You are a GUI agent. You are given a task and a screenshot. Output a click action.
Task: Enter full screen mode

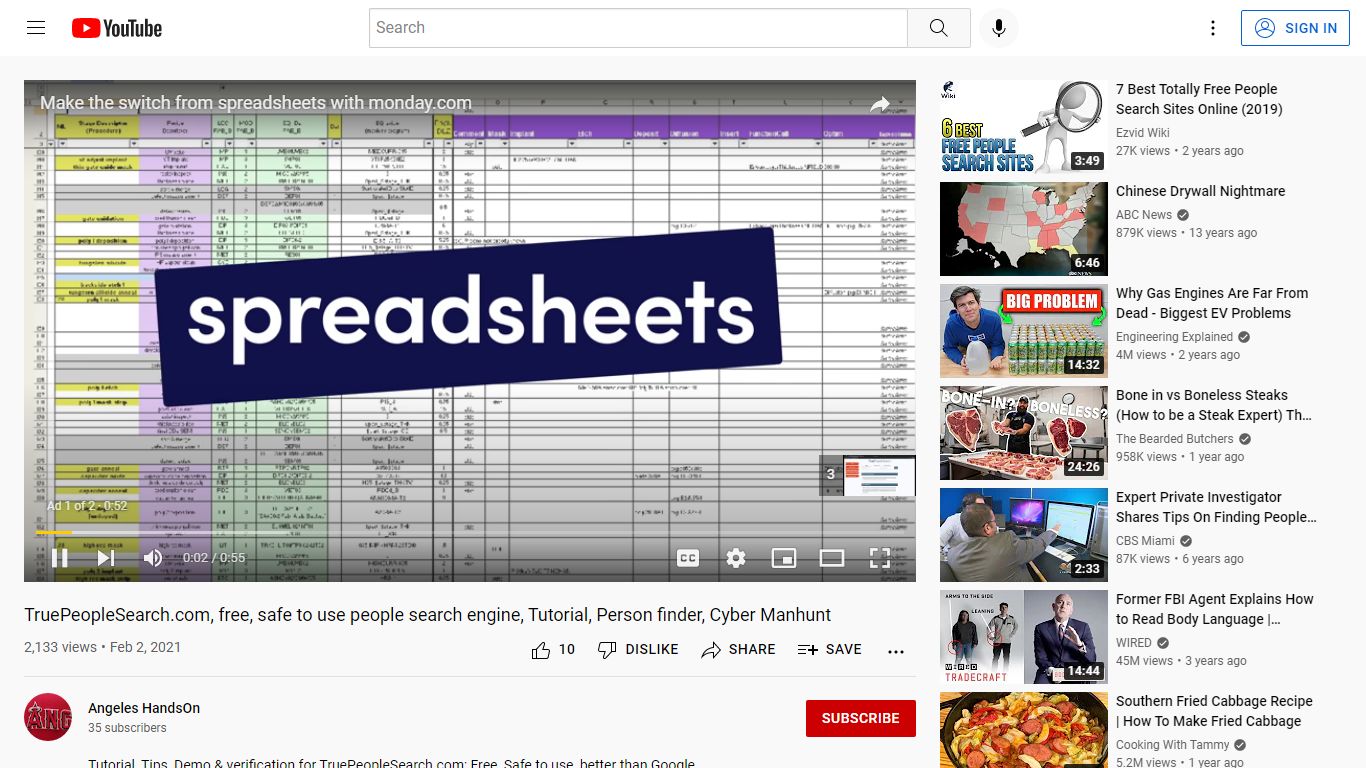click(879, 558)
